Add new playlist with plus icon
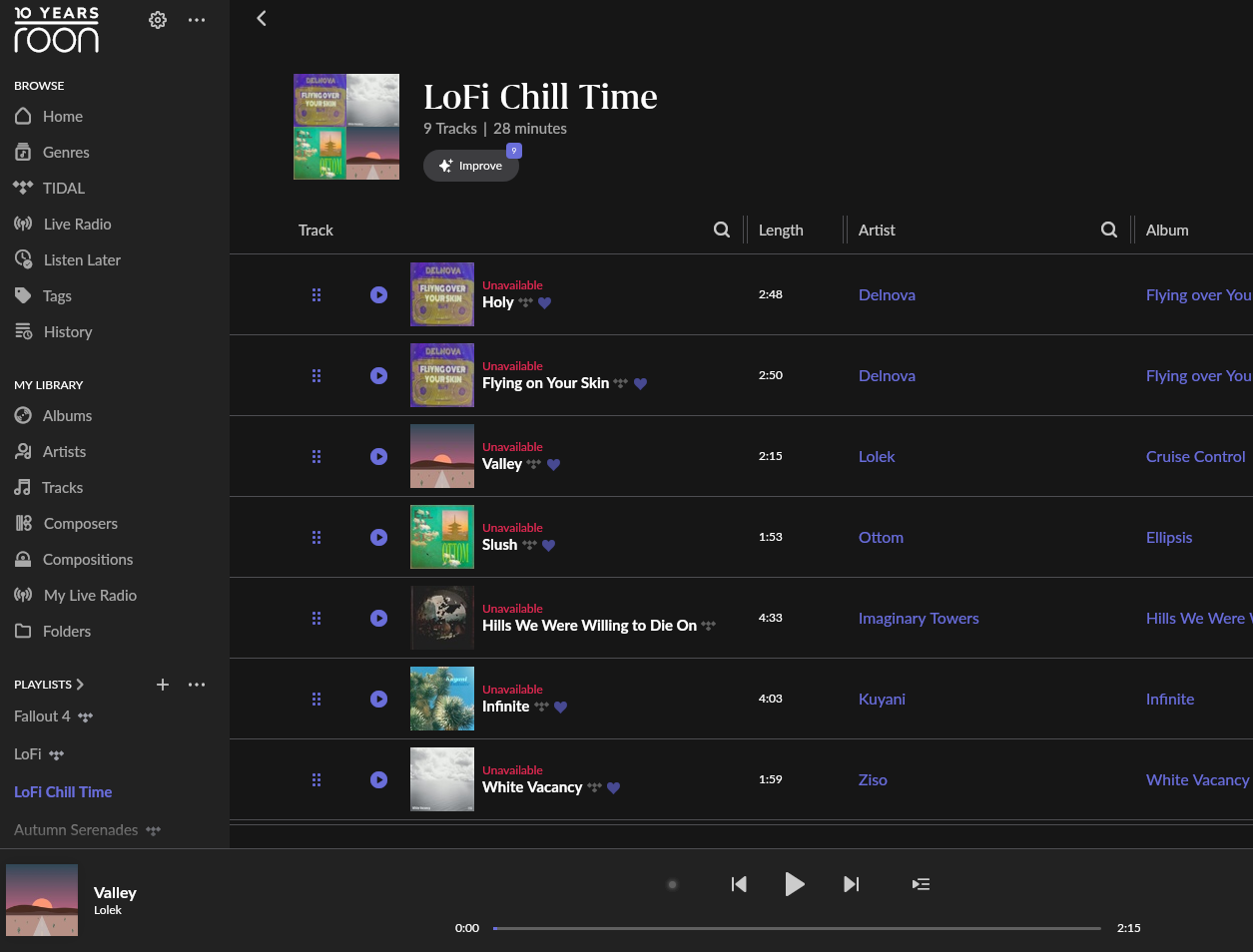The height and width of the screenshot is (952, 1253). (163, 685)
